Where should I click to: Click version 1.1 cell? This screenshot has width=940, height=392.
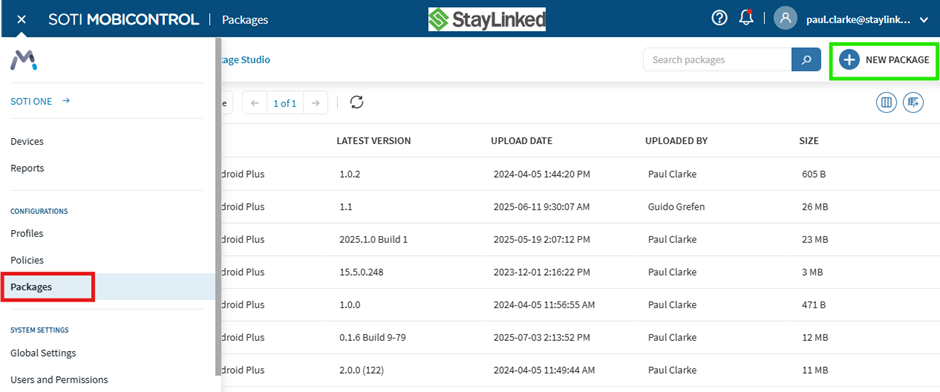click(345, 207)
